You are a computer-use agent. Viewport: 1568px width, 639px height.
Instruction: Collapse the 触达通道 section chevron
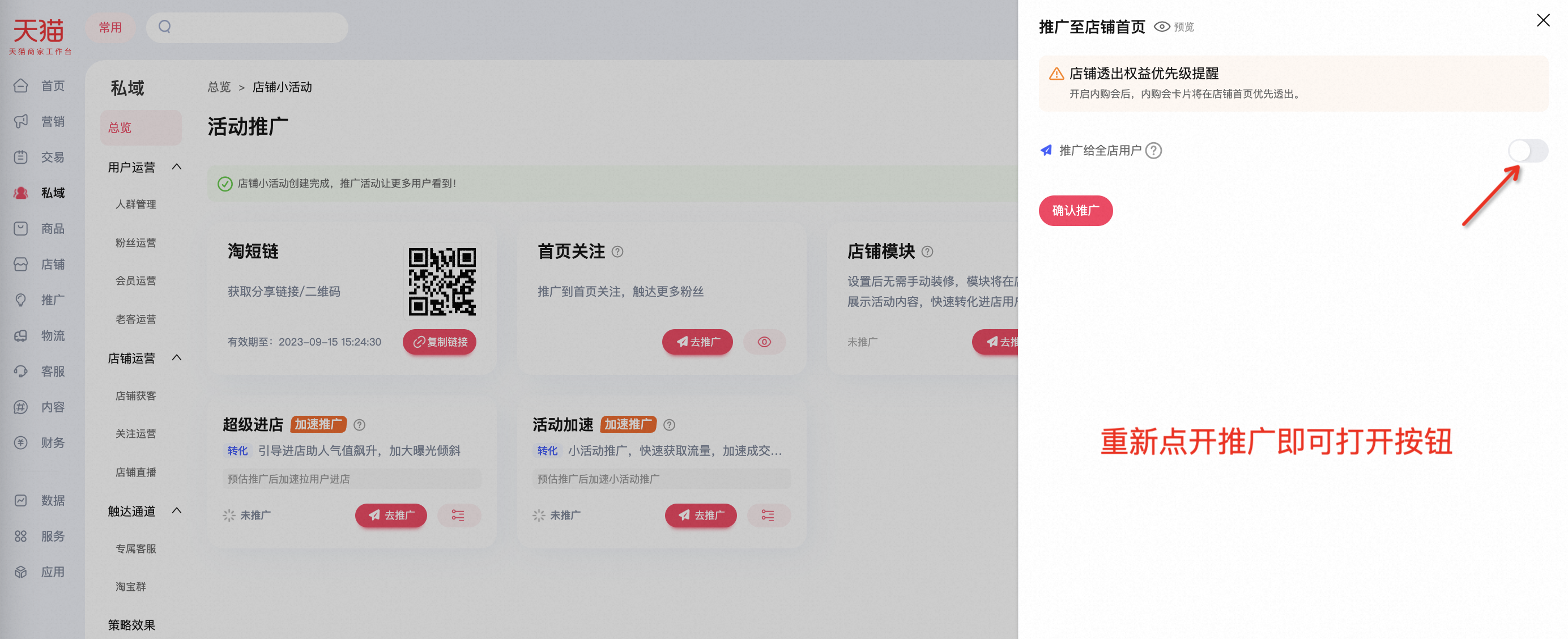pos(177,510)
